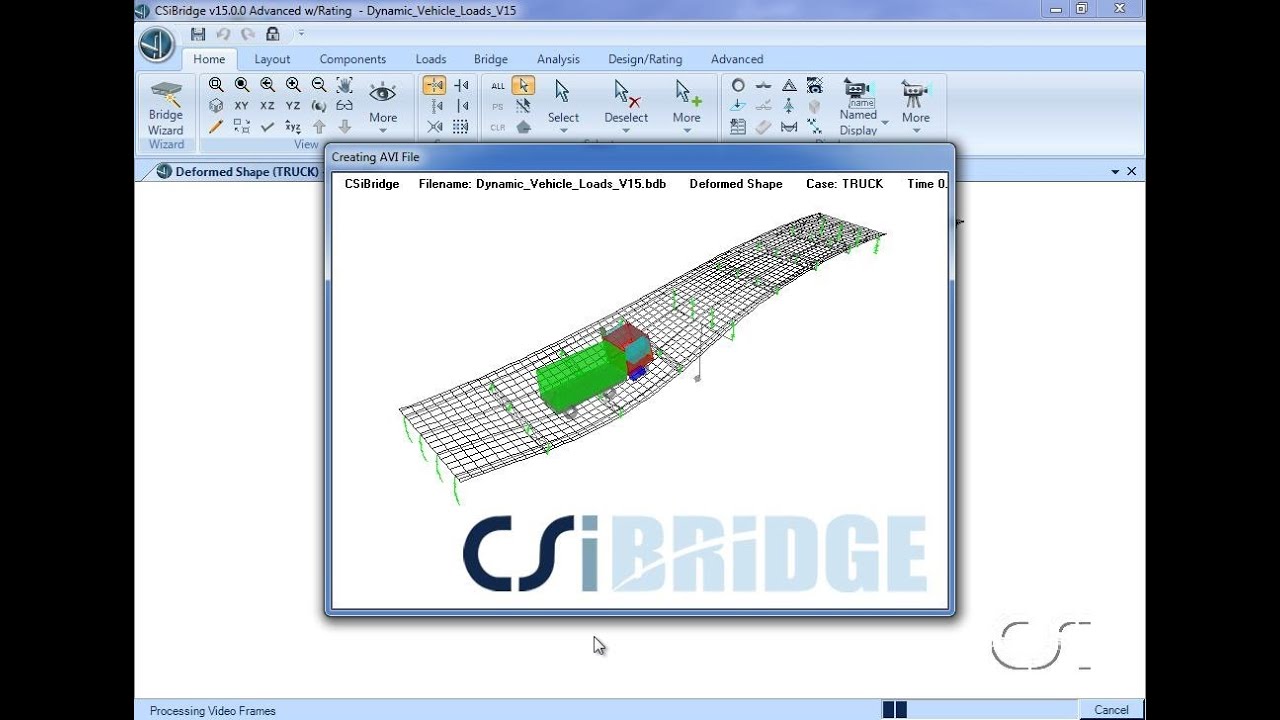Click the restore full view zoom icon
1280x720 pixels.
242,85
